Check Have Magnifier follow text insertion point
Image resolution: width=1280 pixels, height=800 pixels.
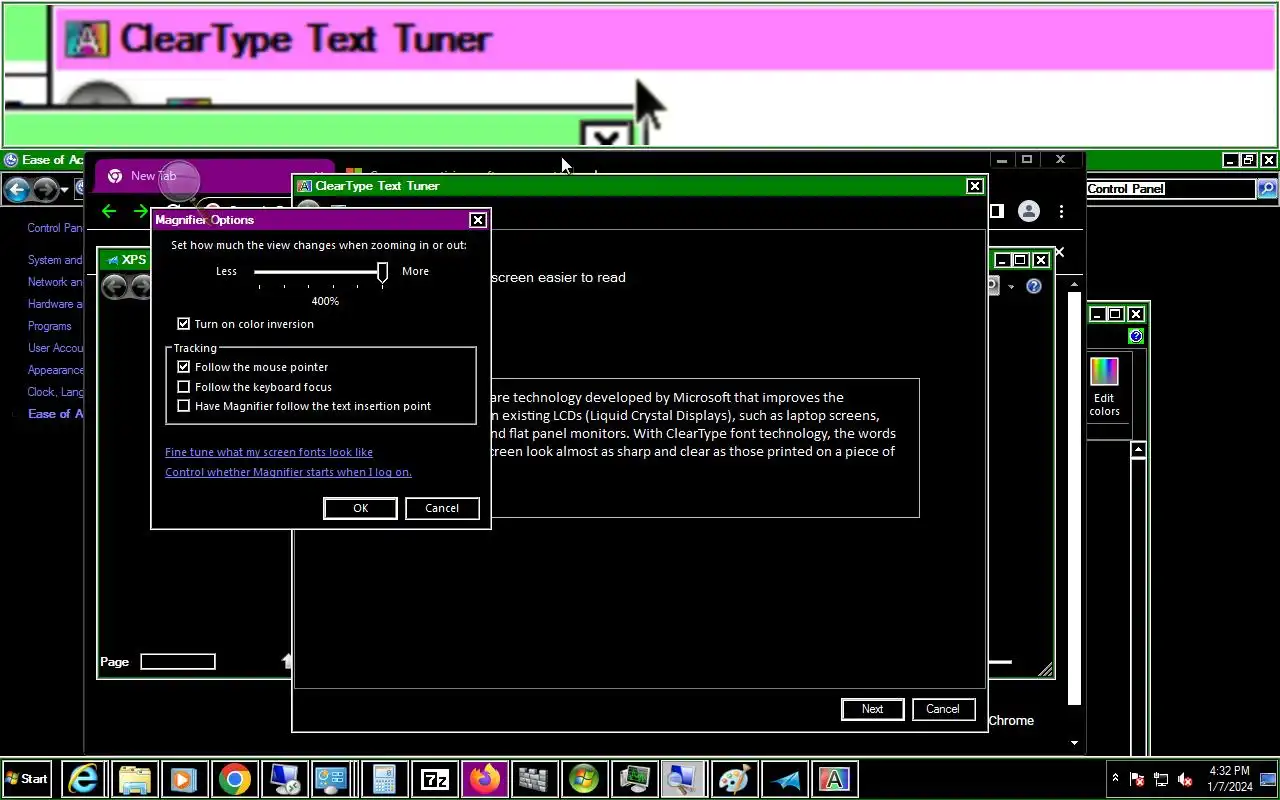point(183,406)
